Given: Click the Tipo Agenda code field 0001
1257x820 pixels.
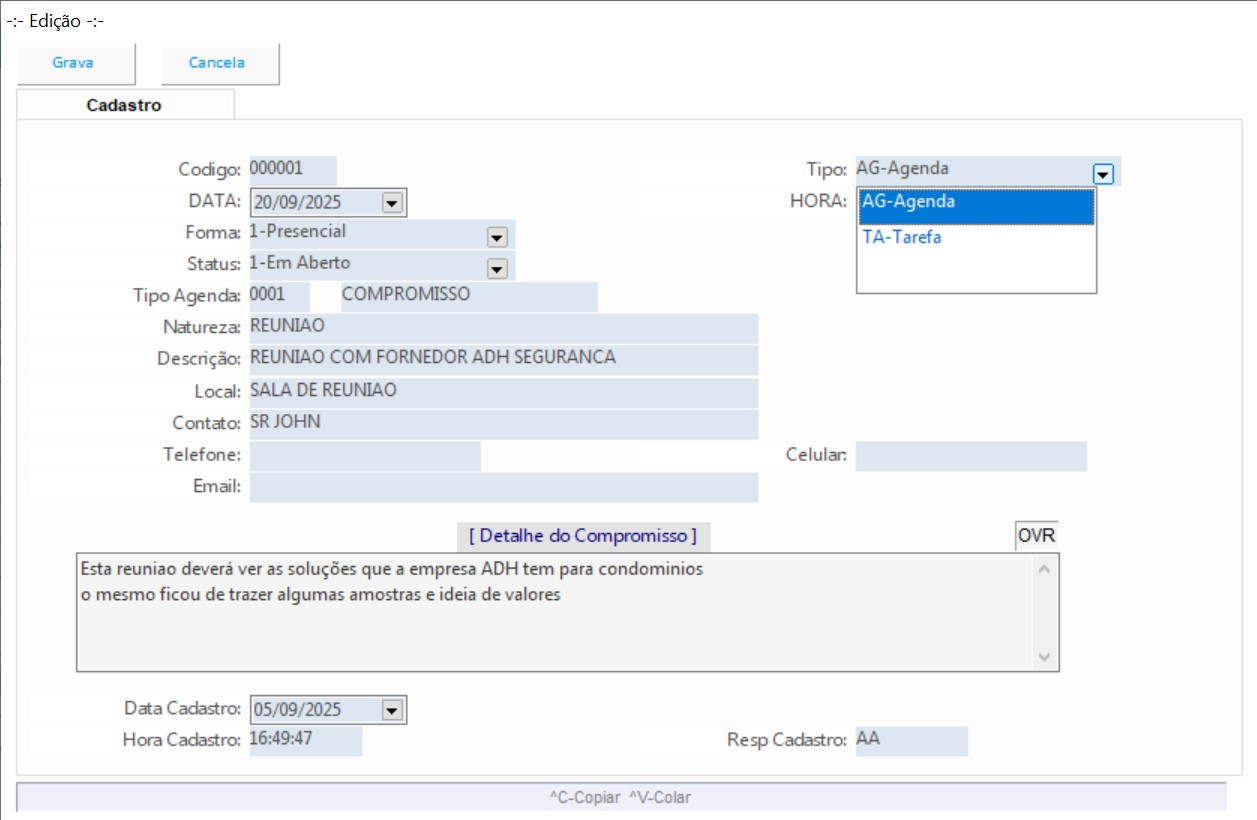Looking at the screenshot, I should pos(279,297).
